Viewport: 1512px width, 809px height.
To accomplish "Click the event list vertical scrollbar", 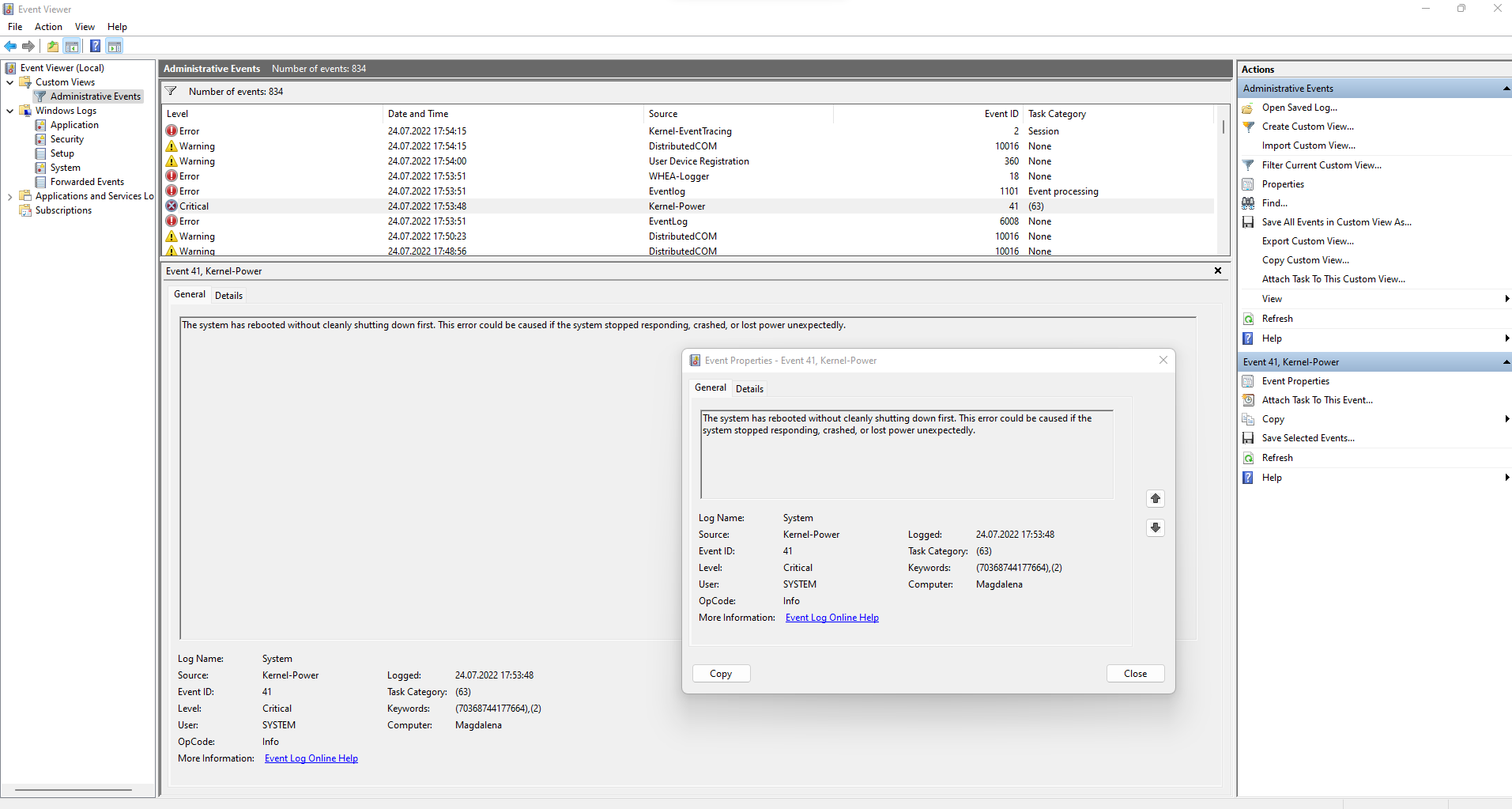I will pyautogui.click(x=1223, y=190).
